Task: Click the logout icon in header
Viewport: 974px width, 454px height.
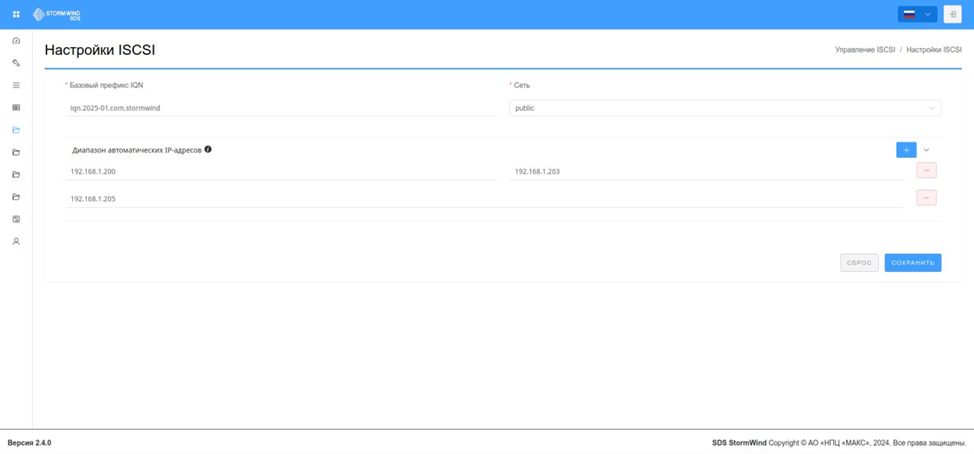Action: [x=952, y=14]
